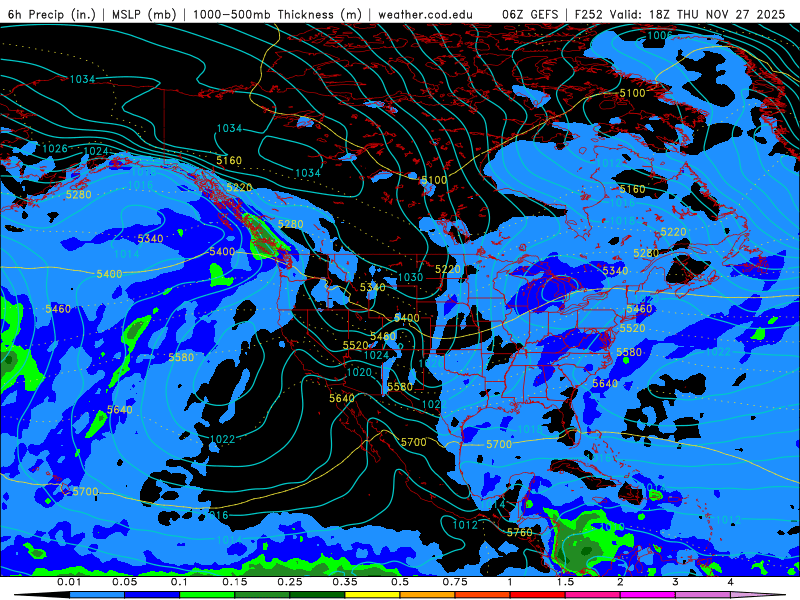Click the 0.35 legend value label

pos(345,582)
